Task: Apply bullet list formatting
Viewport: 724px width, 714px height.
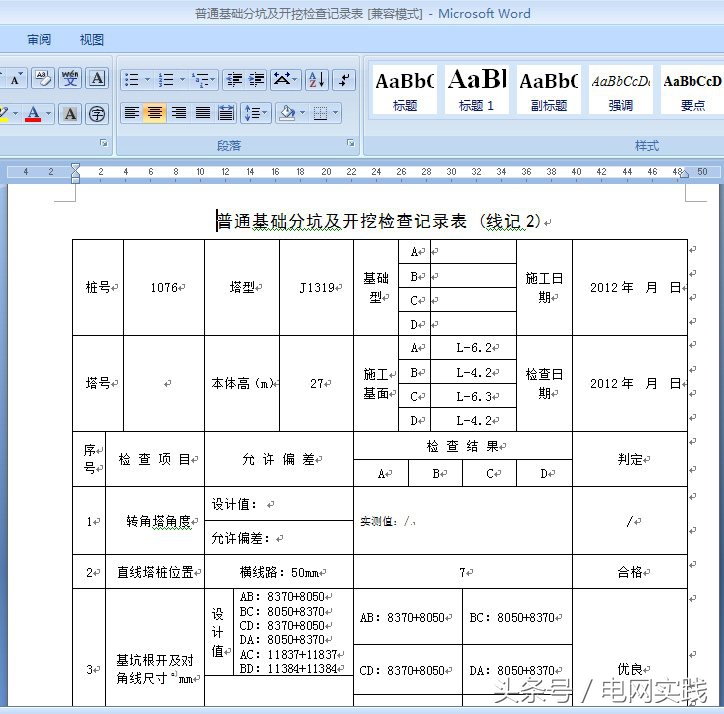Action: [132, 80]
